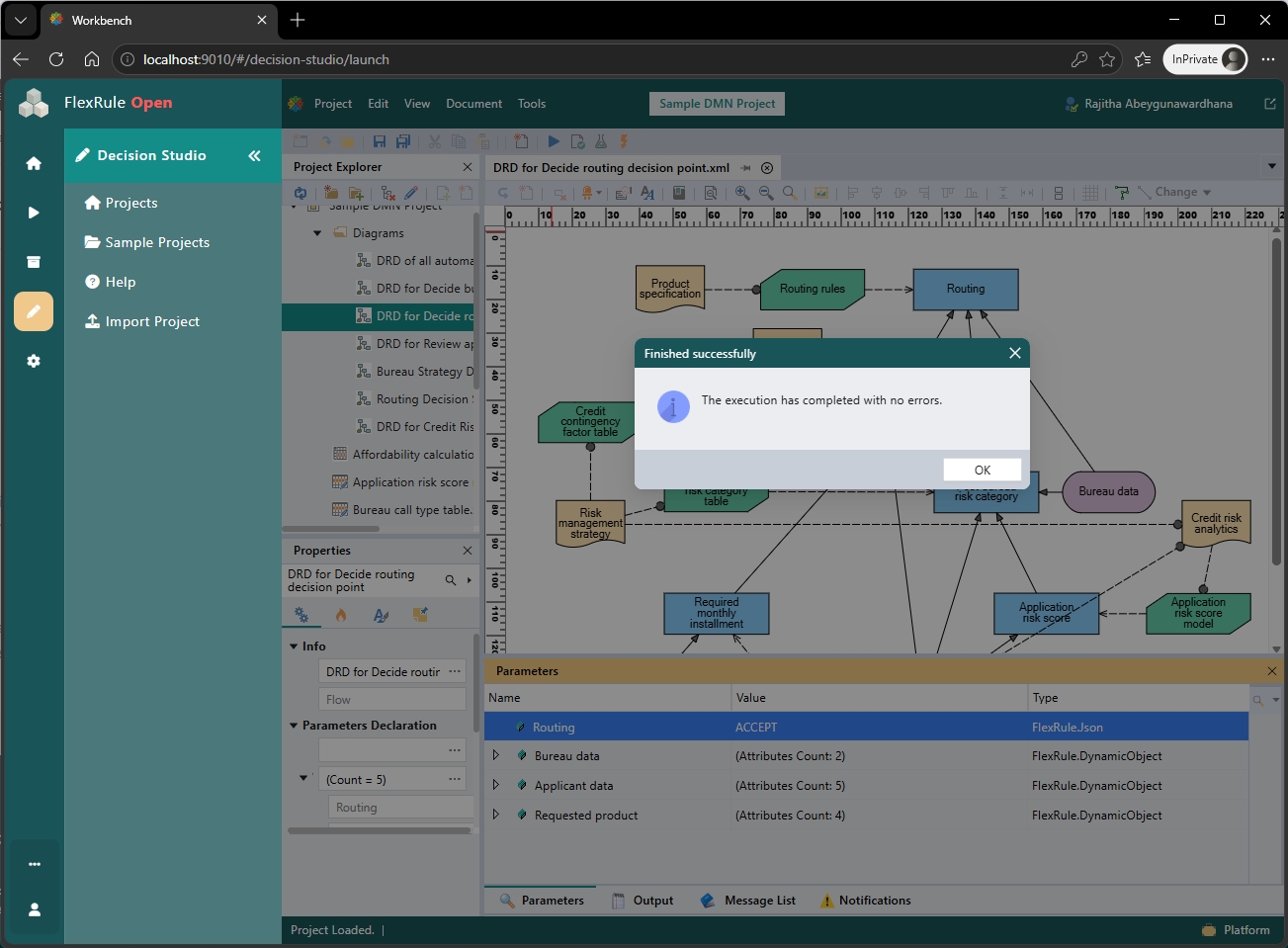
Task: Open the Project menu
Action: 333,104
